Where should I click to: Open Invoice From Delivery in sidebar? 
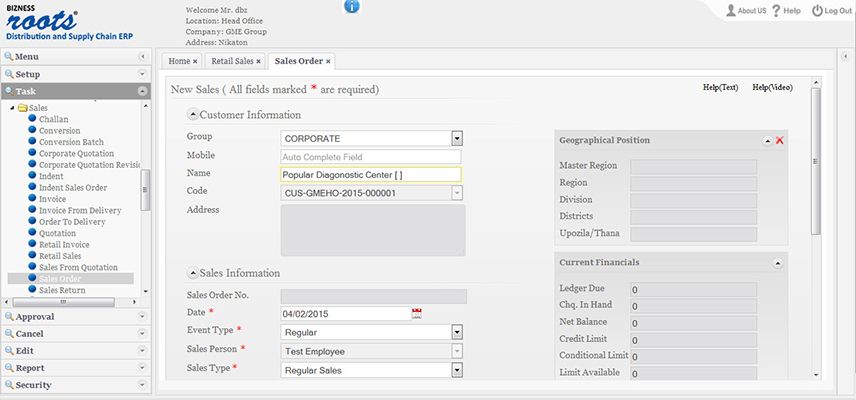80,211
